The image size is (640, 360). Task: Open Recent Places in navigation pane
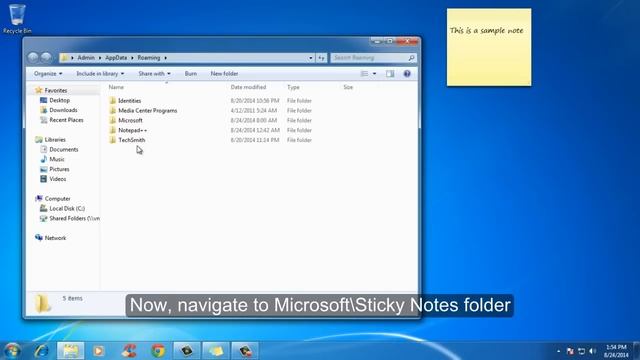point(66,120)
